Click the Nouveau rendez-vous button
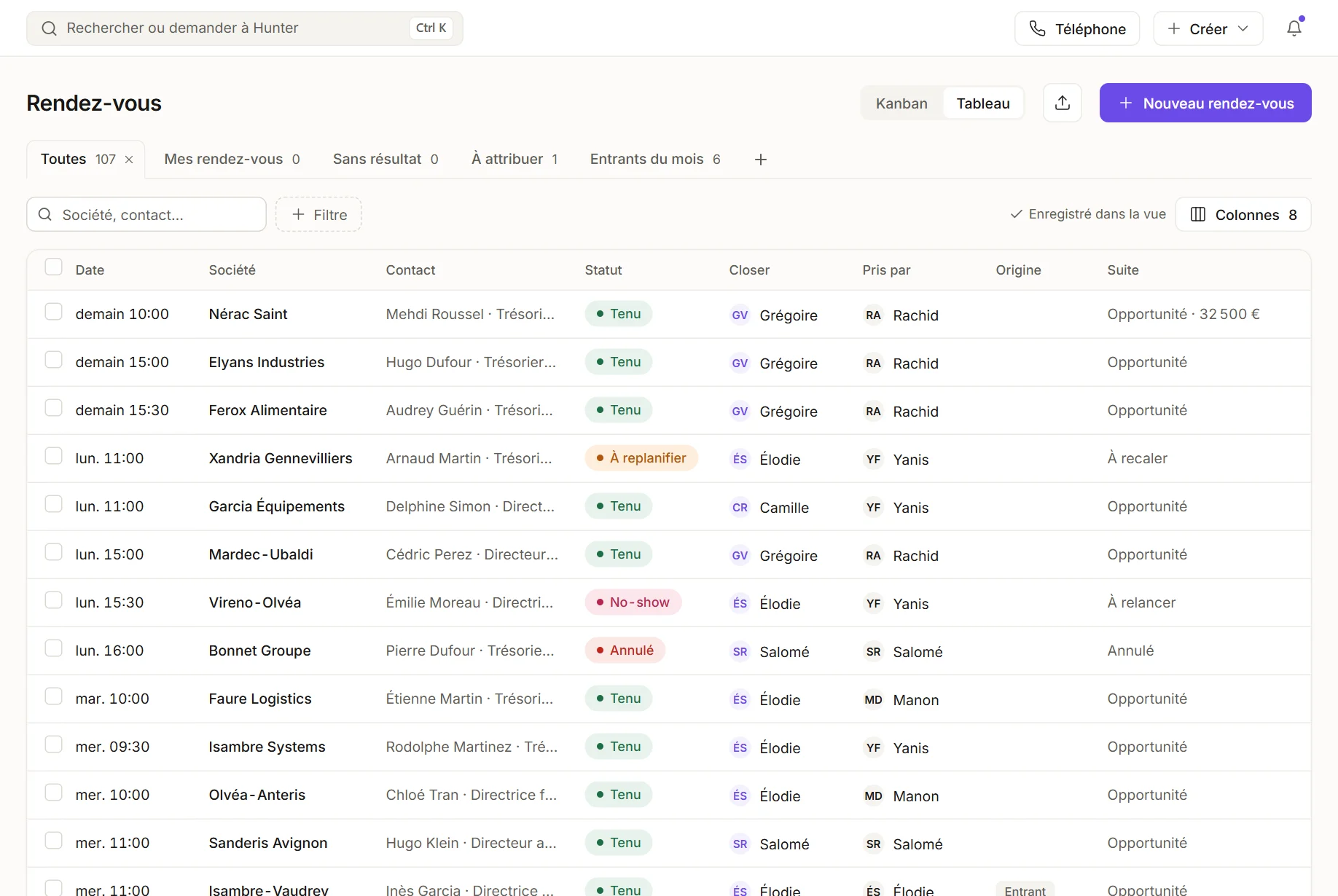The width and height of the screenshot is (1338, 896). [x=1205, y=103]
